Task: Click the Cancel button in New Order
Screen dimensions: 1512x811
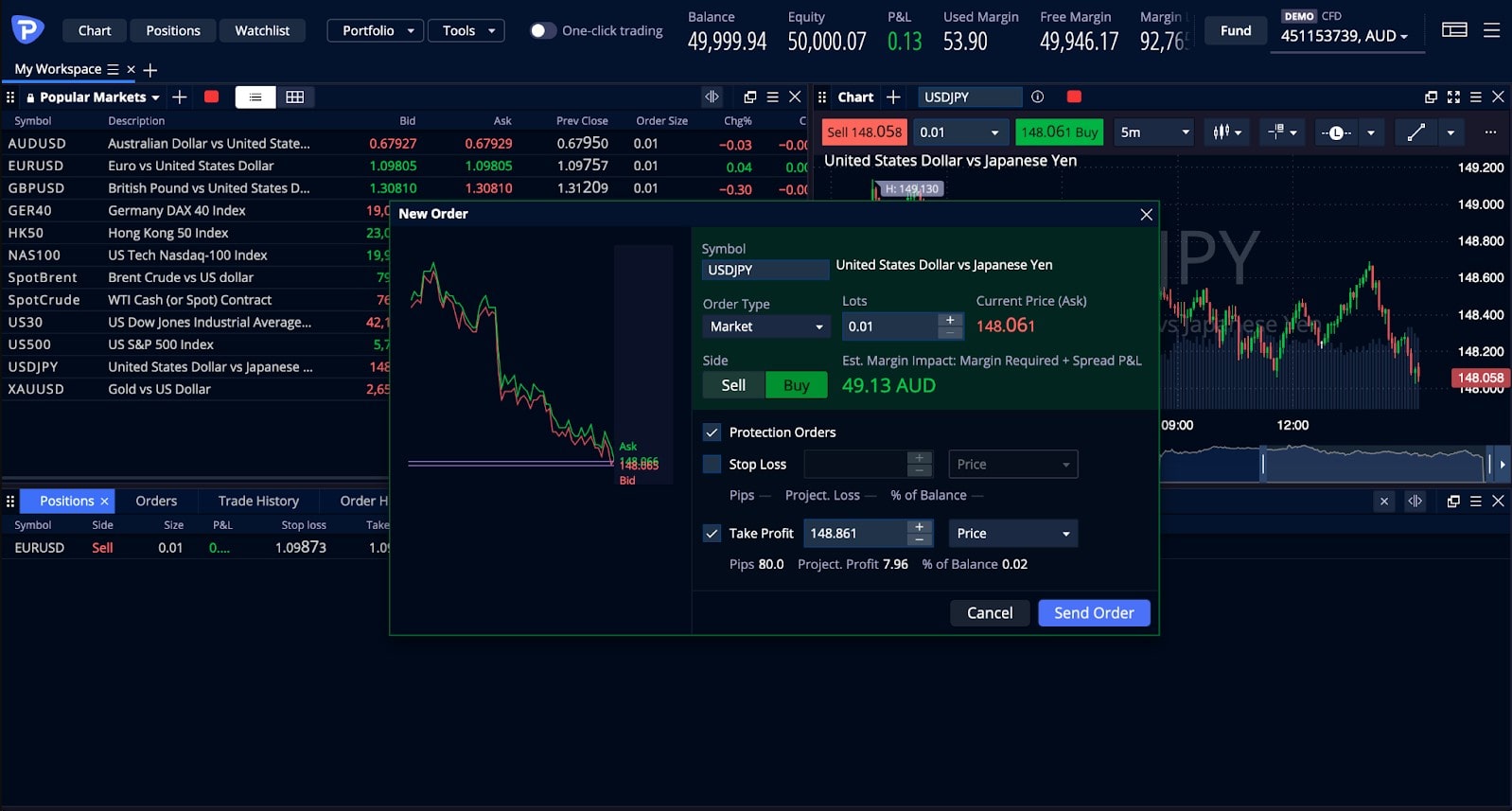Action: (990, 613)
